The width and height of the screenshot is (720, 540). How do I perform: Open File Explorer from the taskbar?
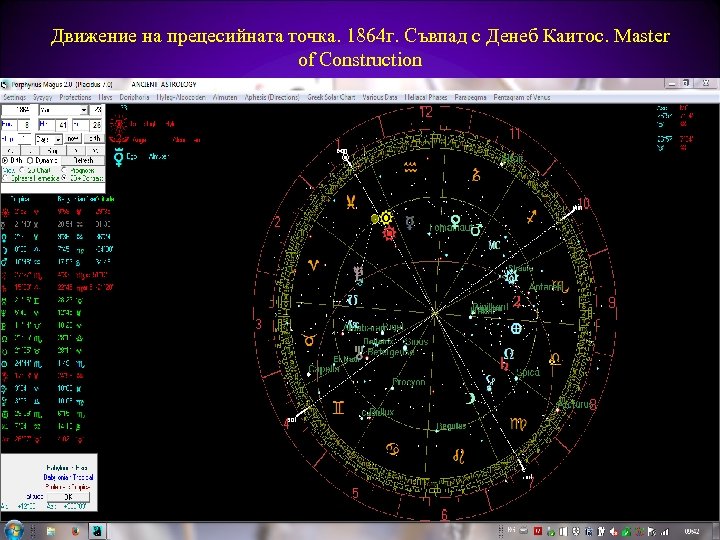pos(51,531)
